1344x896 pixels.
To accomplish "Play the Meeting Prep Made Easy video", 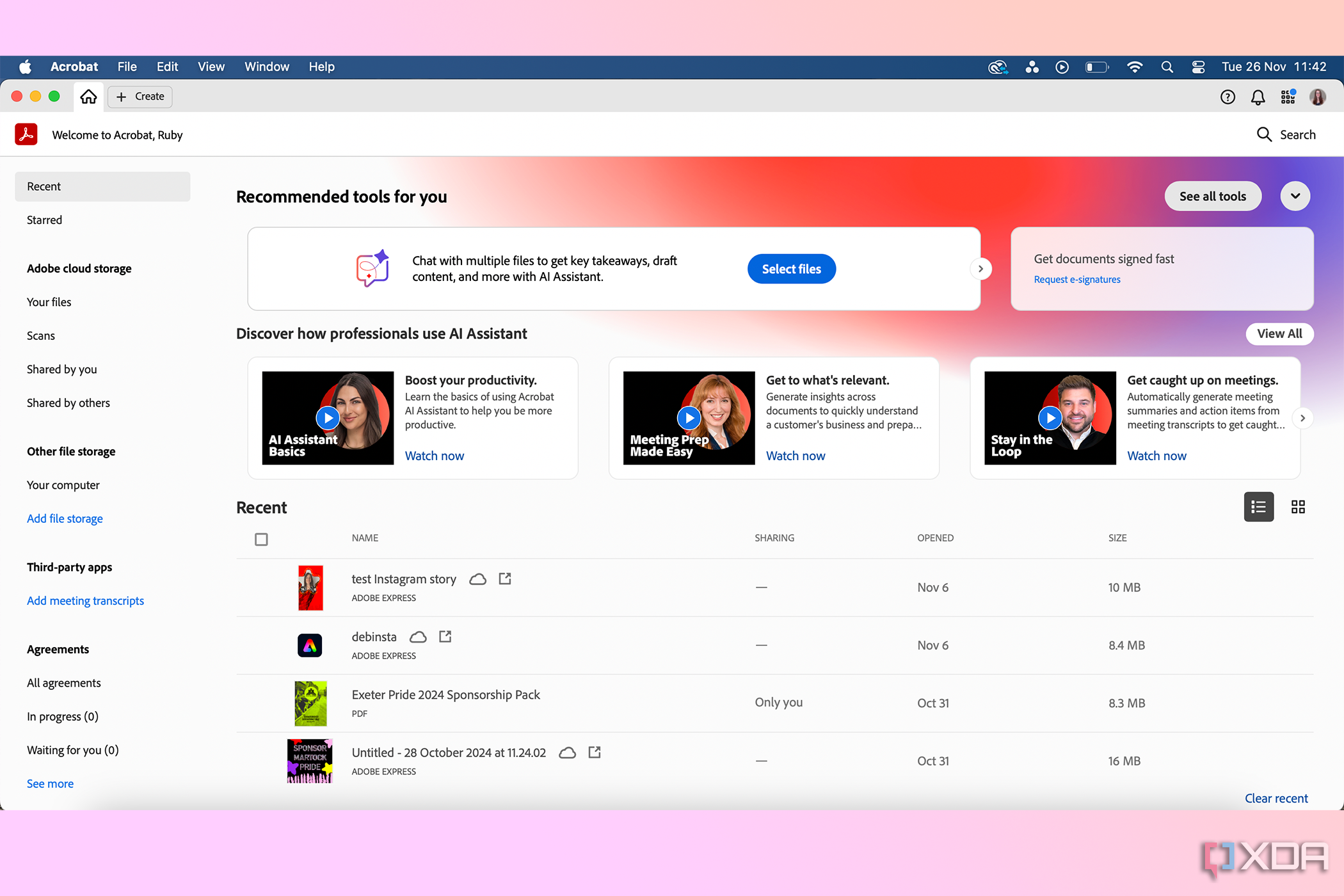I will point(689,418).
